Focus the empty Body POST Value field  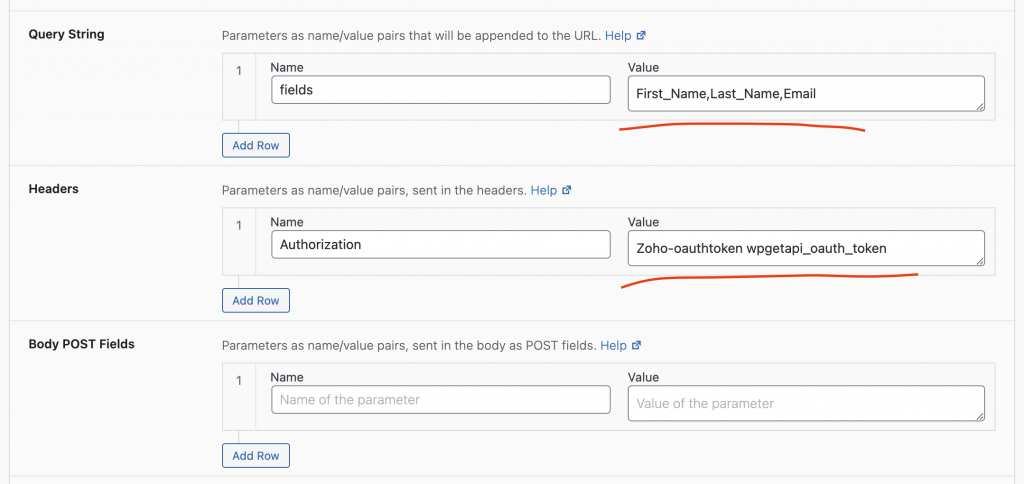click(x=804, y=404)
